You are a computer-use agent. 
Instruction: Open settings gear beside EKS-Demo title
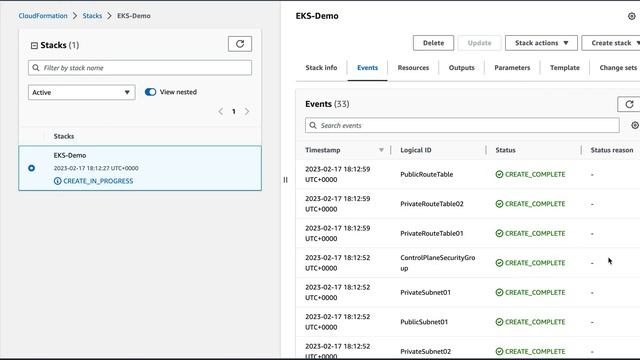click(631, 16)
